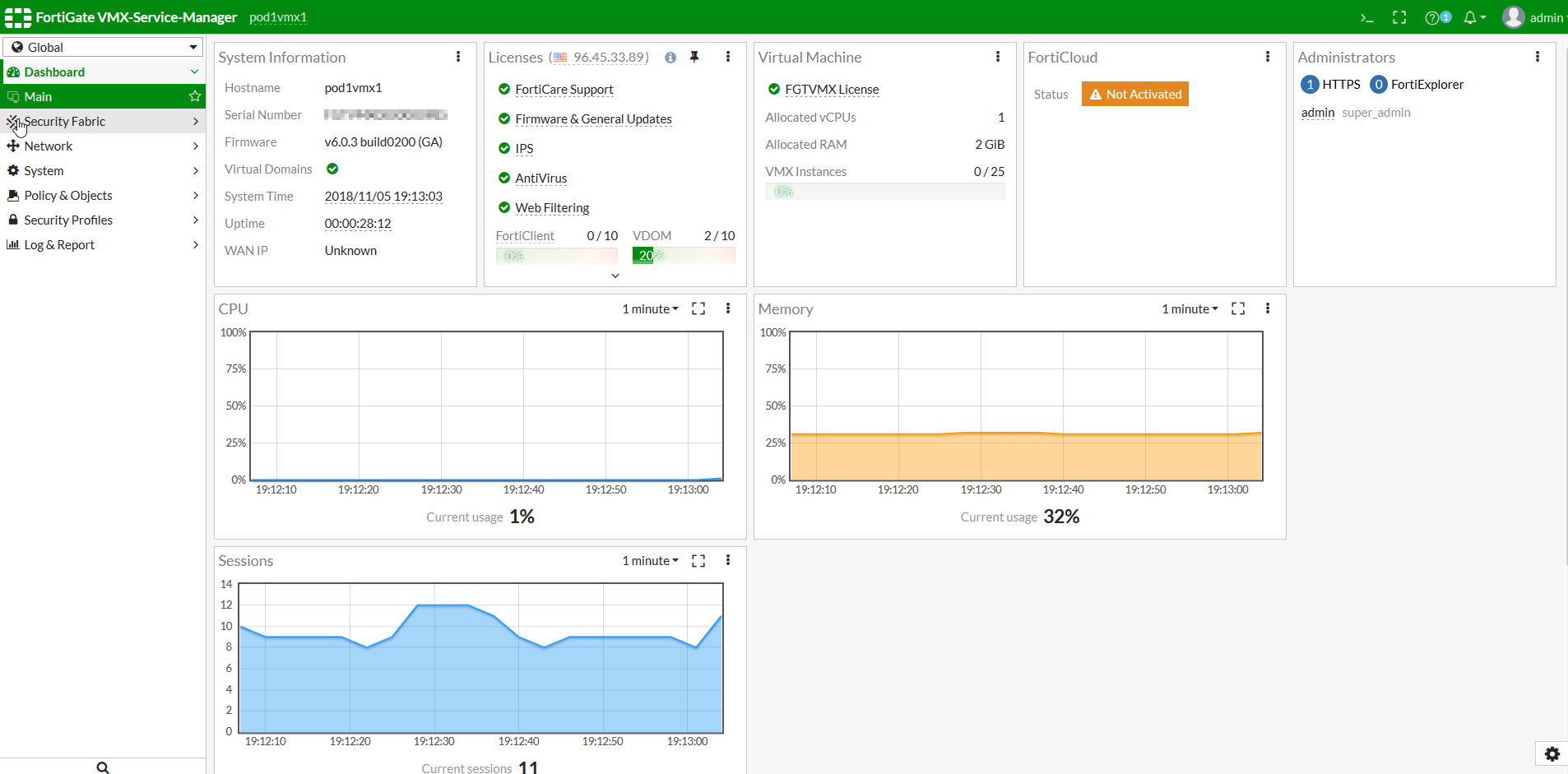Open System menu in sidebar
1568x774 pixels.
click(x=103, y=170)
